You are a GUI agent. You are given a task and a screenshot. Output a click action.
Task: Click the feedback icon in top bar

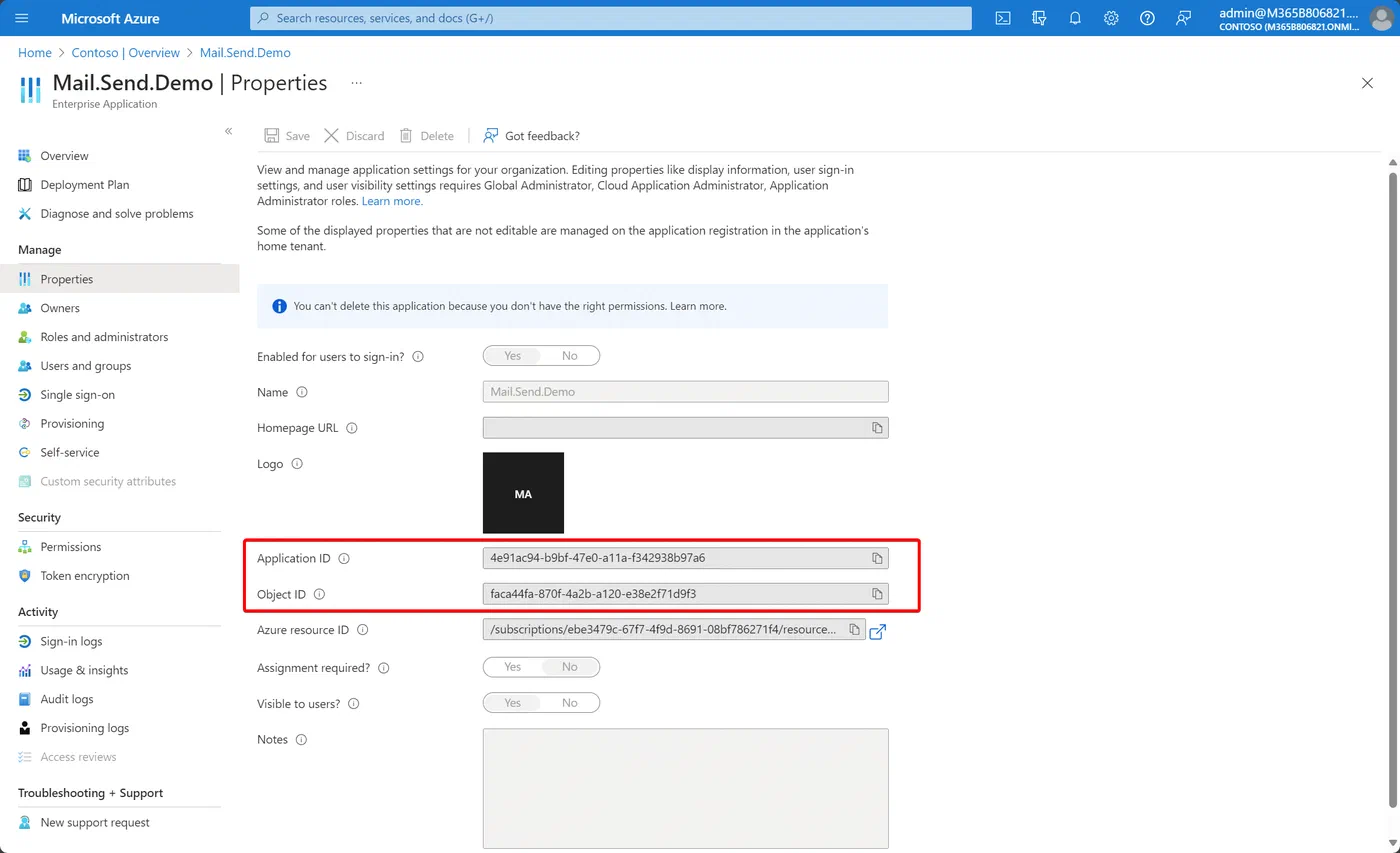(x=1184, y=18)
